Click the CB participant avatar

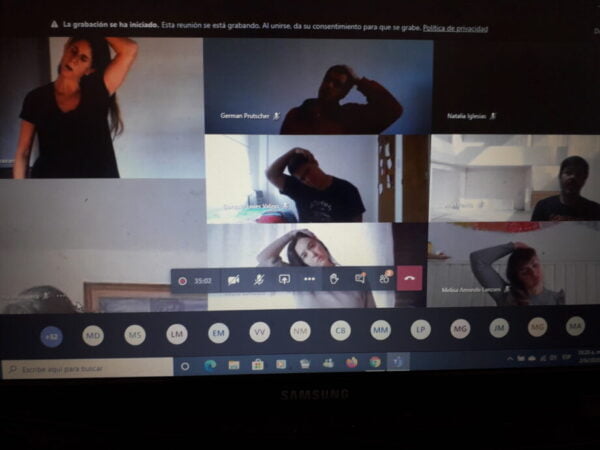tap(341, 330)
